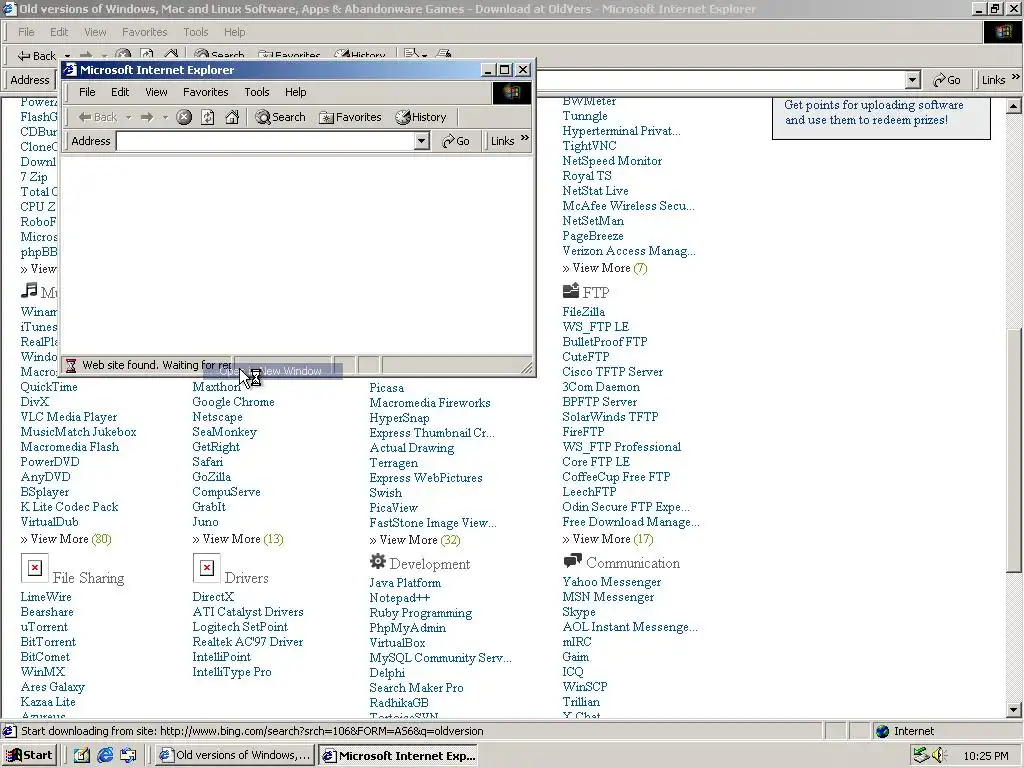
Task: Open Favorites menu in front IE window
Action: click(x=206, y=92)
